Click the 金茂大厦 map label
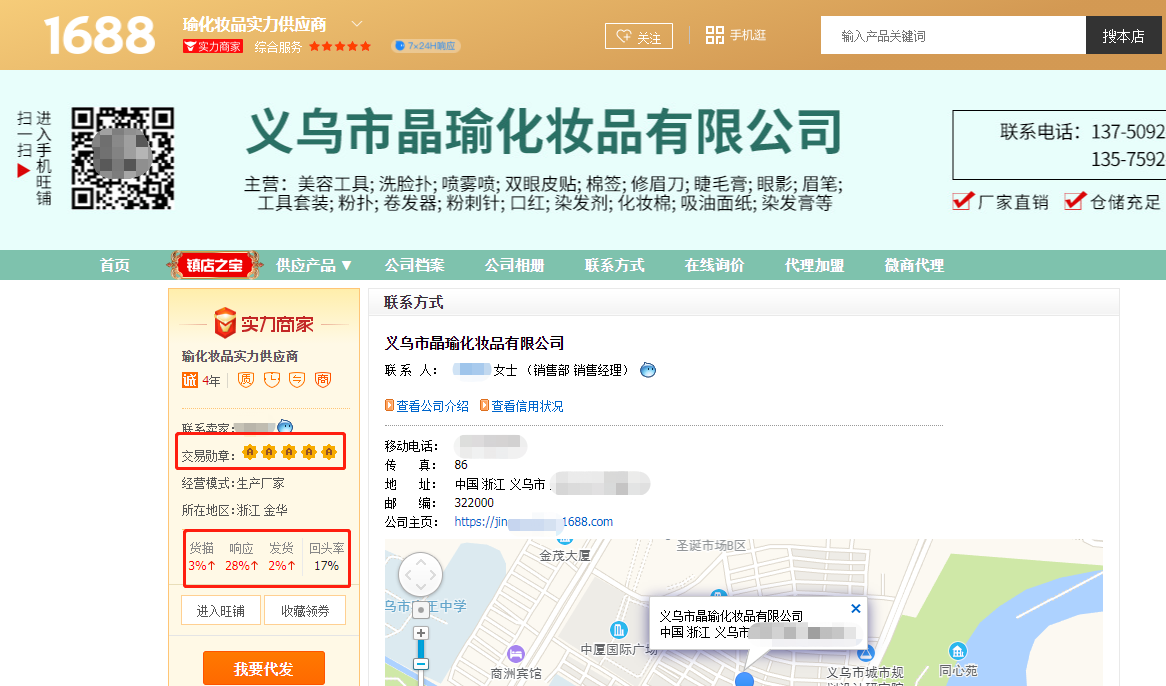The width and height of the screenshot is (1166, 686). pos(565,556)
